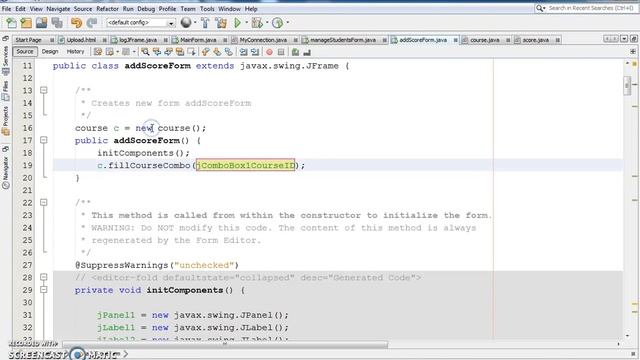Click the Save All icon
640x360 pixels.
pyautogui.click(x=57, y=23)
